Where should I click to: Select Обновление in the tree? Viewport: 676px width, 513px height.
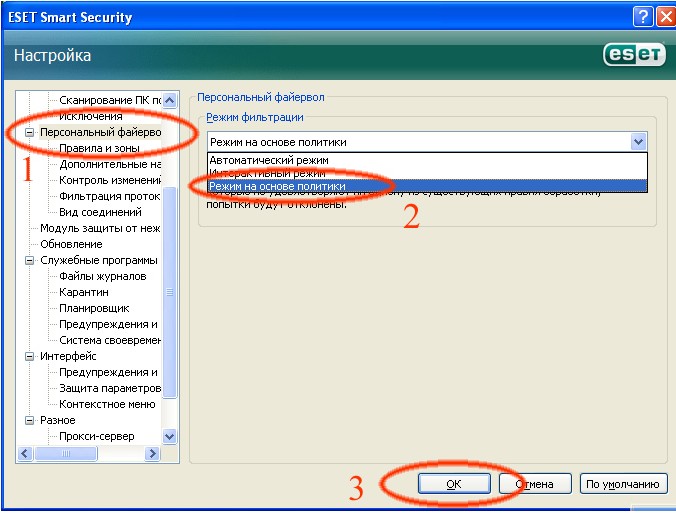pyautogui.click(x=72, y=244)
